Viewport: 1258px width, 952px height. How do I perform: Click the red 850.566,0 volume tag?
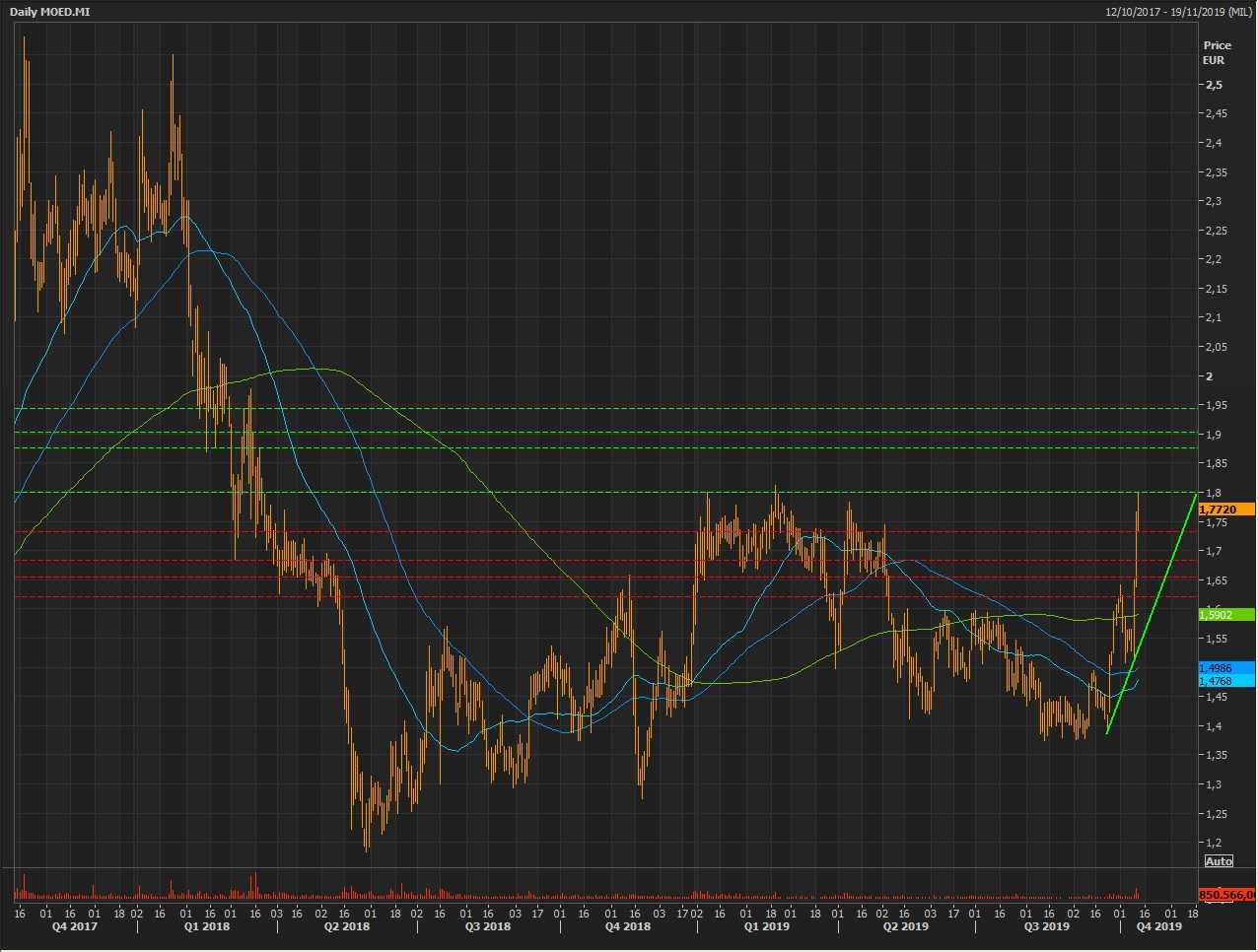[x=1226, y=895]
